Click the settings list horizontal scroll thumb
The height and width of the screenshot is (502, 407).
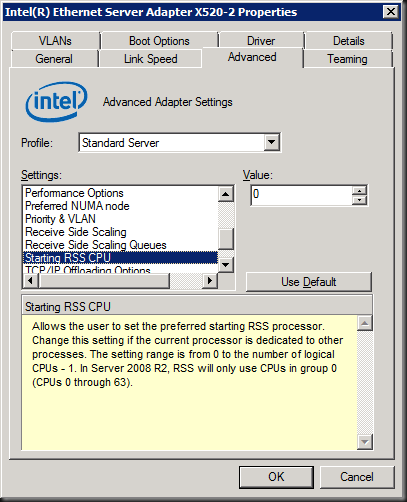[104, 281]
